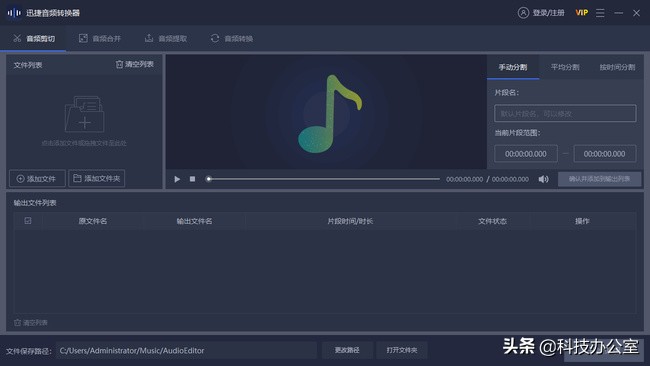Click the file save path field
This screenshot has height=366, width=650.
(x=186, y=351)
